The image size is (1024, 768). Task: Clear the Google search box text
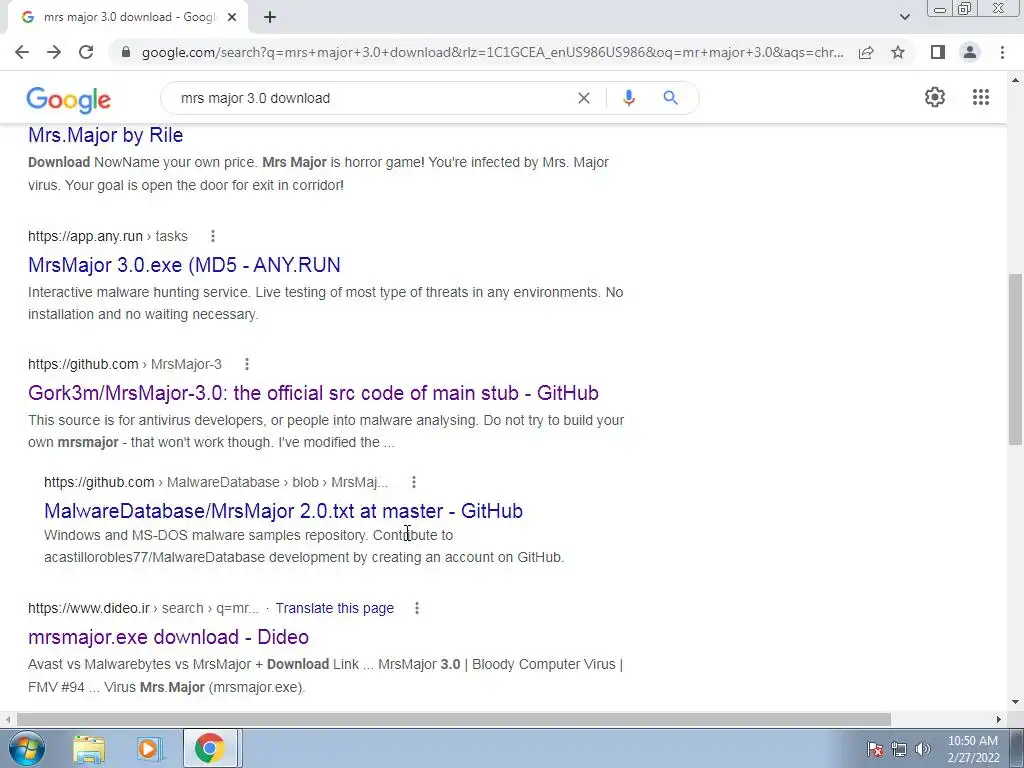(584, 98)
